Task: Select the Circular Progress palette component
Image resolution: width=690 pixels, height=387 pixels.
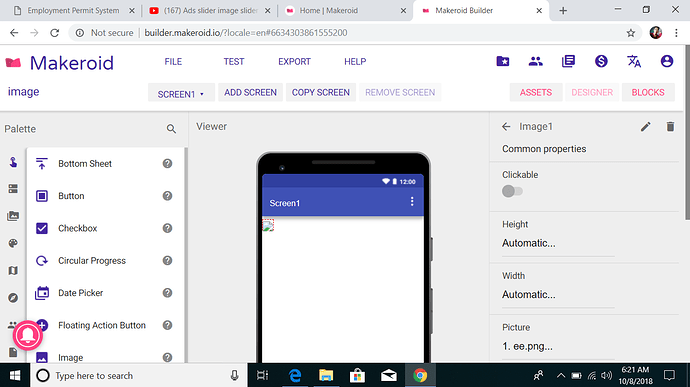Action: click(106, 261)
